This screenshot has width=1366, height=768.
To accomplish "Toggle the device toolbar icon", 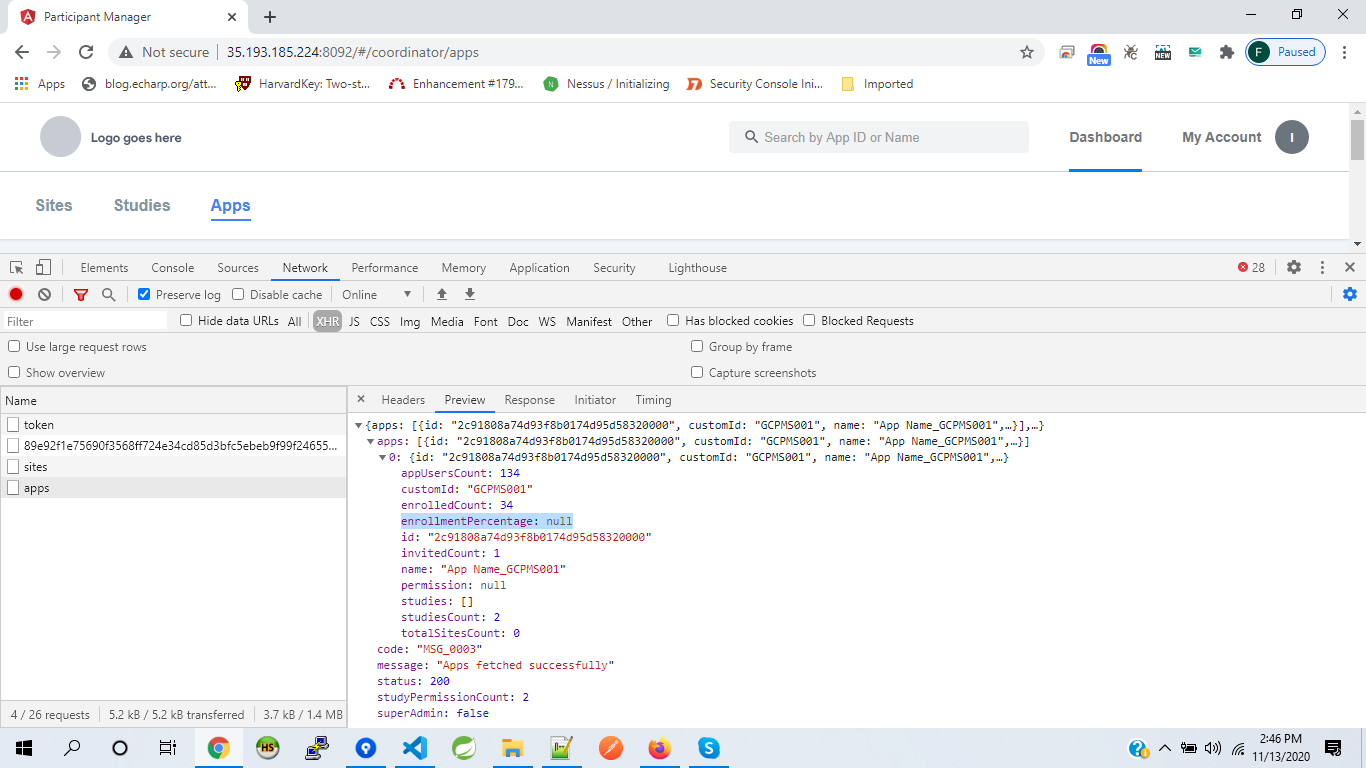I will [43, 268].
